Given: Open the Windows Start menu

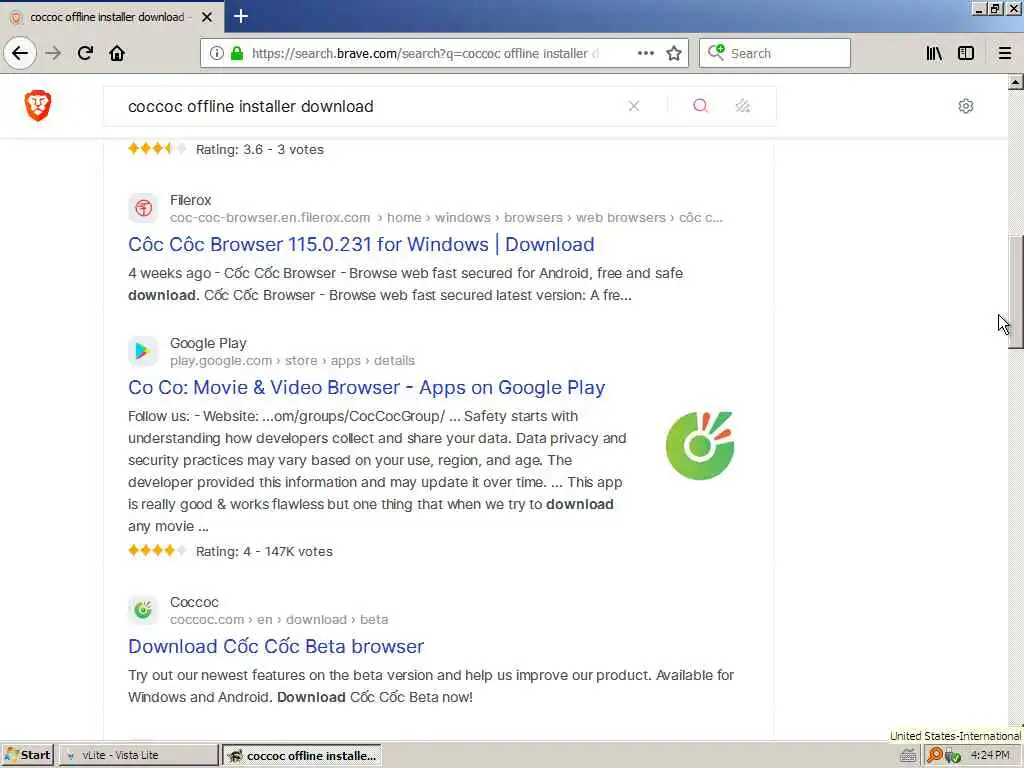Looking at the screenshot, I should point(27,755).
